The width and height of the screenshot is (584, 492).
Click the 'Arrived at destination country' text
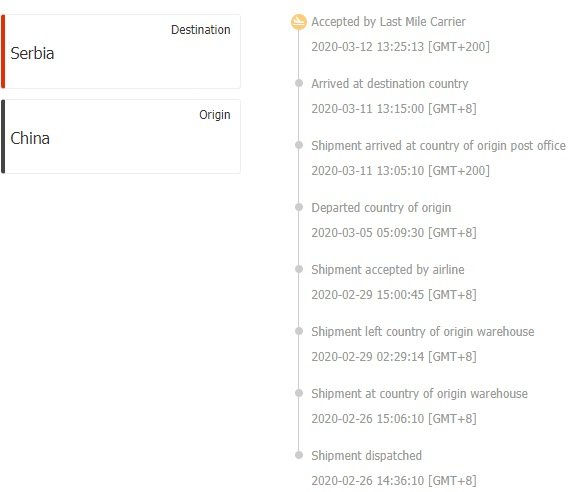point(390,84)
